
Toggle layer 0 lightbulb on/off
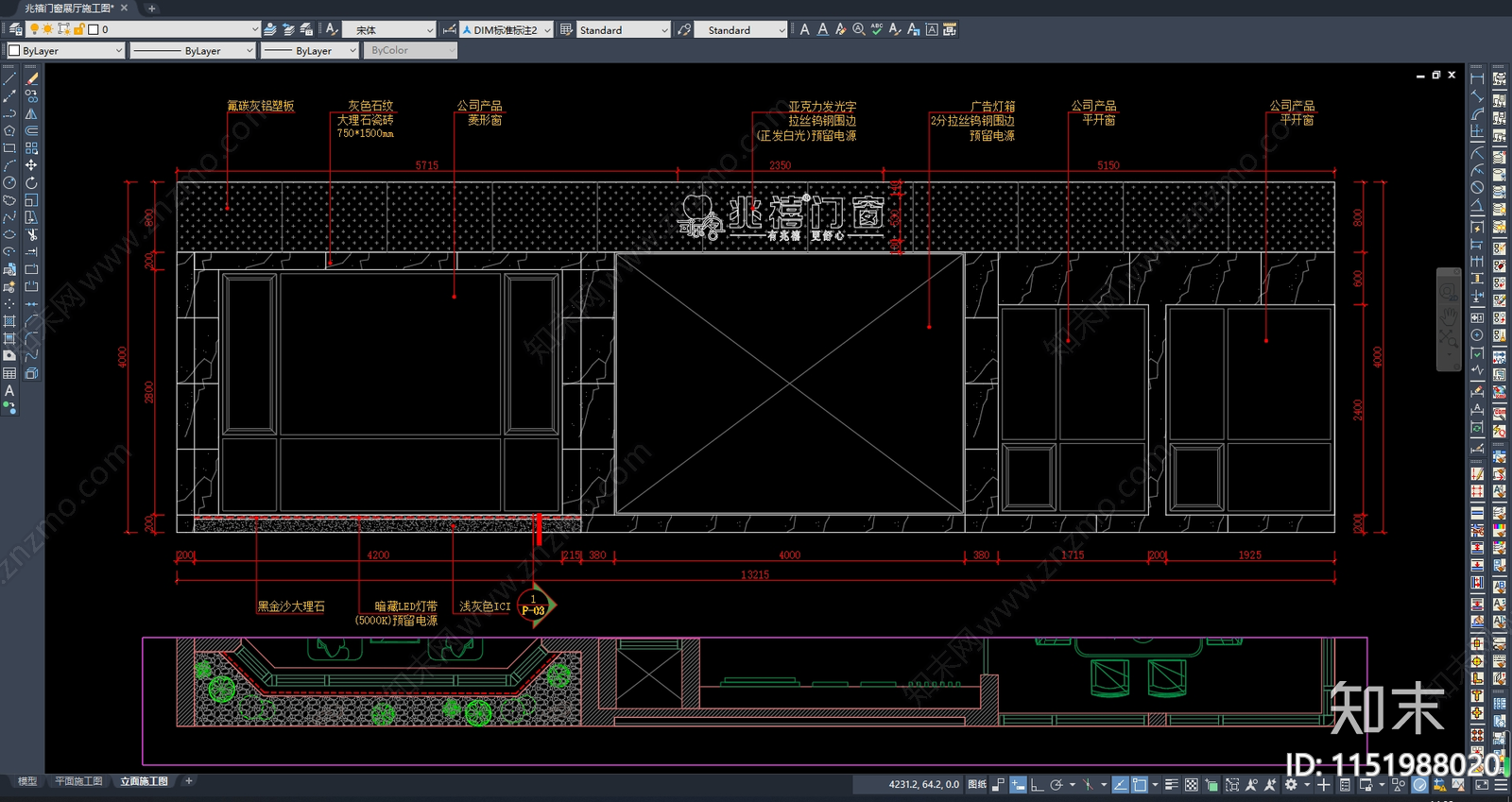tap(34, 29)
